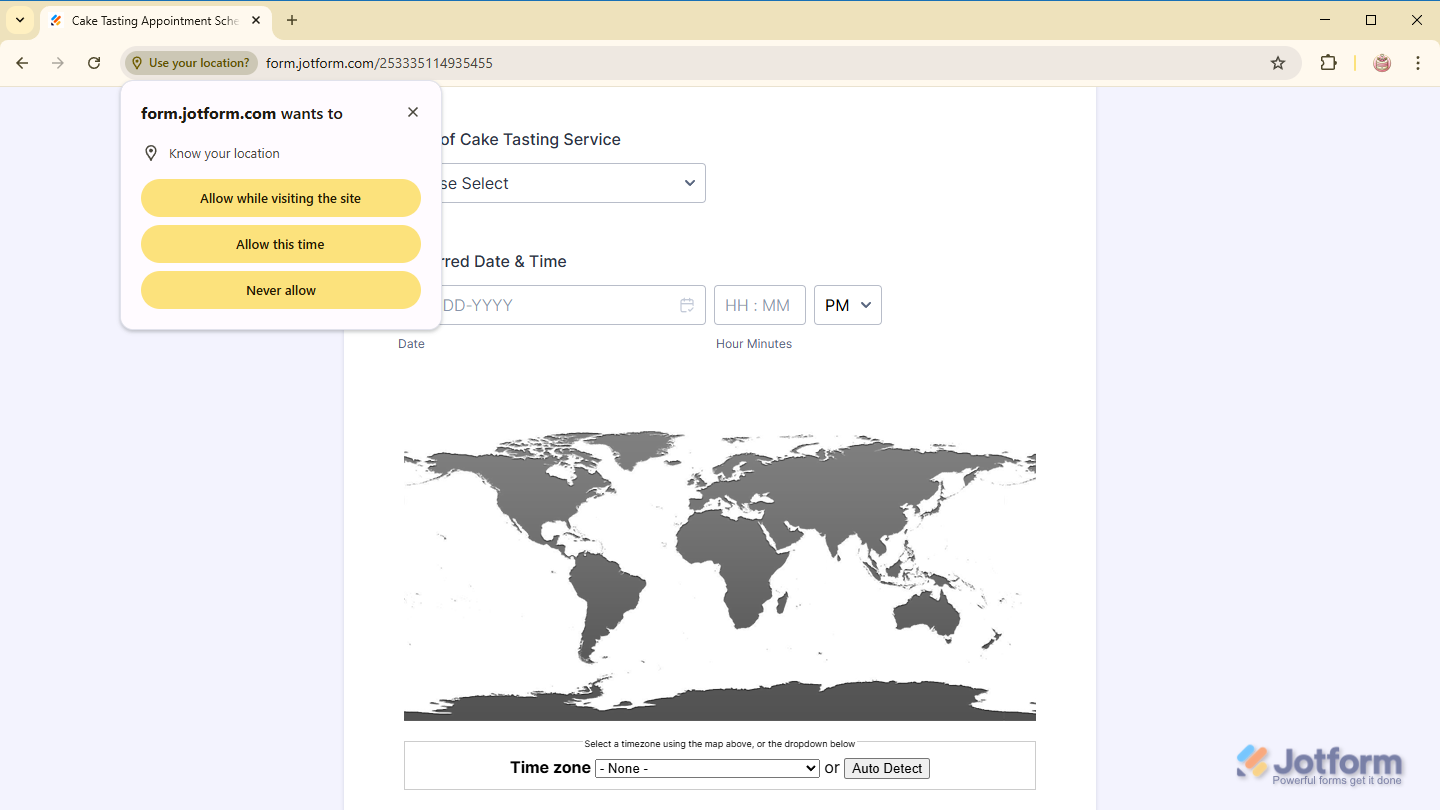This screenshot has height=810, width=1440.
Task: Open a new browser tab
Action: click(x=291, y=20)
